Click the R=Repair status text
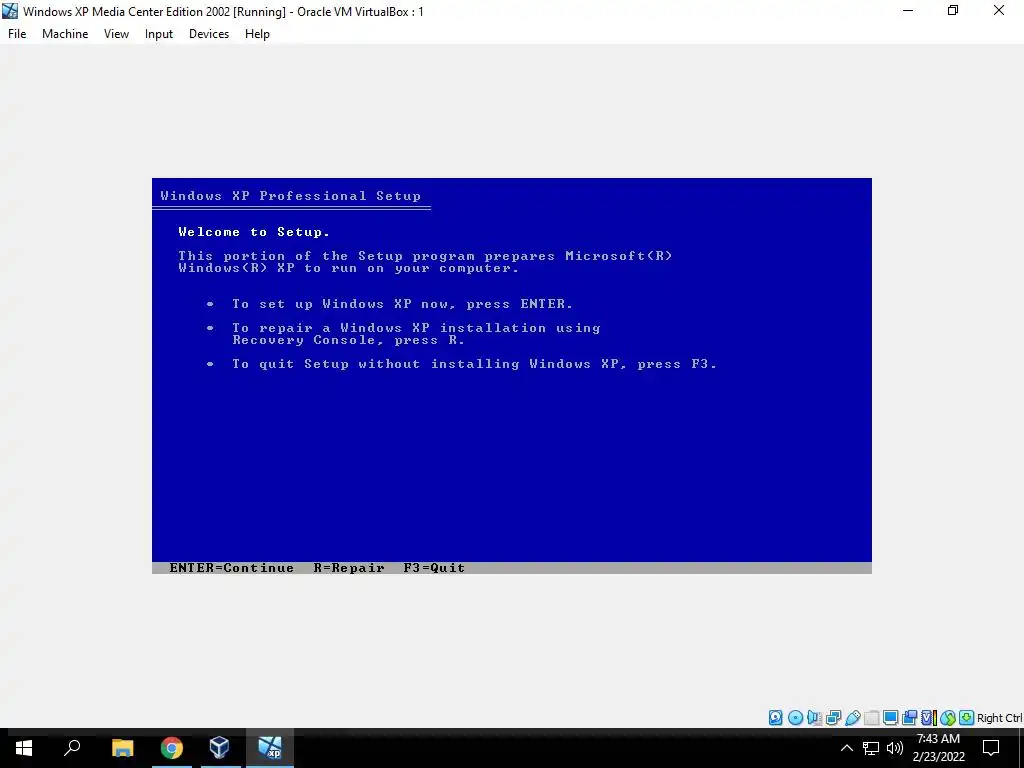The width and height of the screenshot is (1024, 768). [349, 568]
